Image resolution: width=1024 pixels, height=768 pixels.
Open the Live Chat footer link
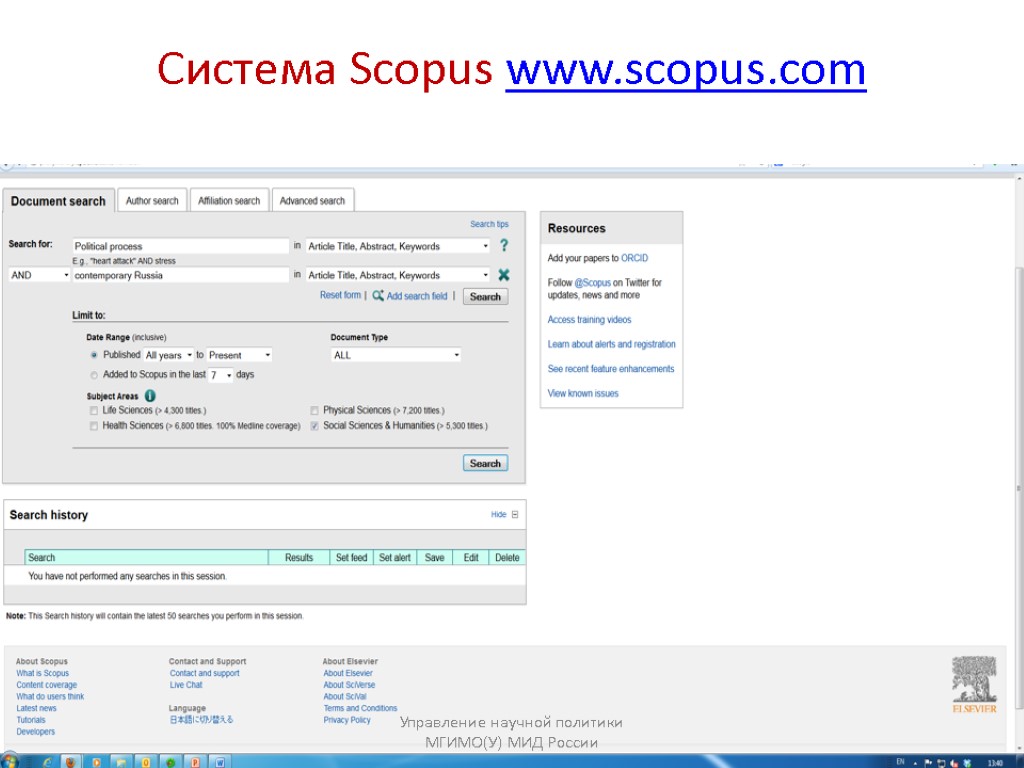pos(186,685)
